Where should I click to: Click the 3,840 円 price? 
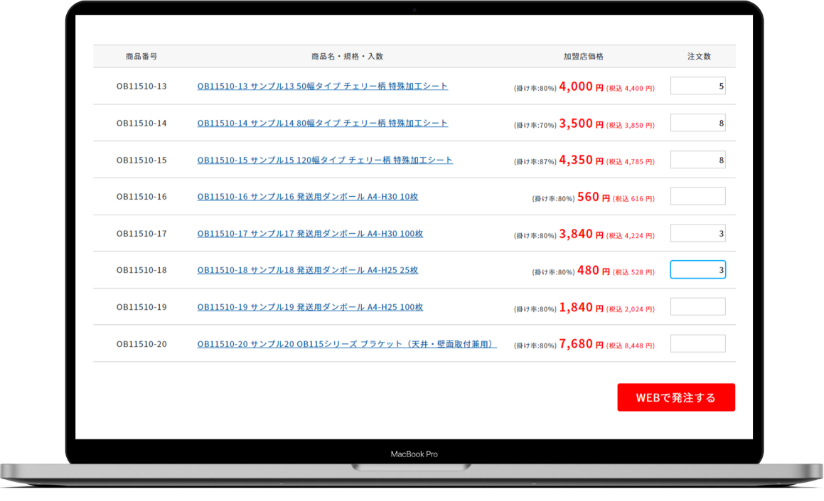pyautogui.click(x=581, y=234)
